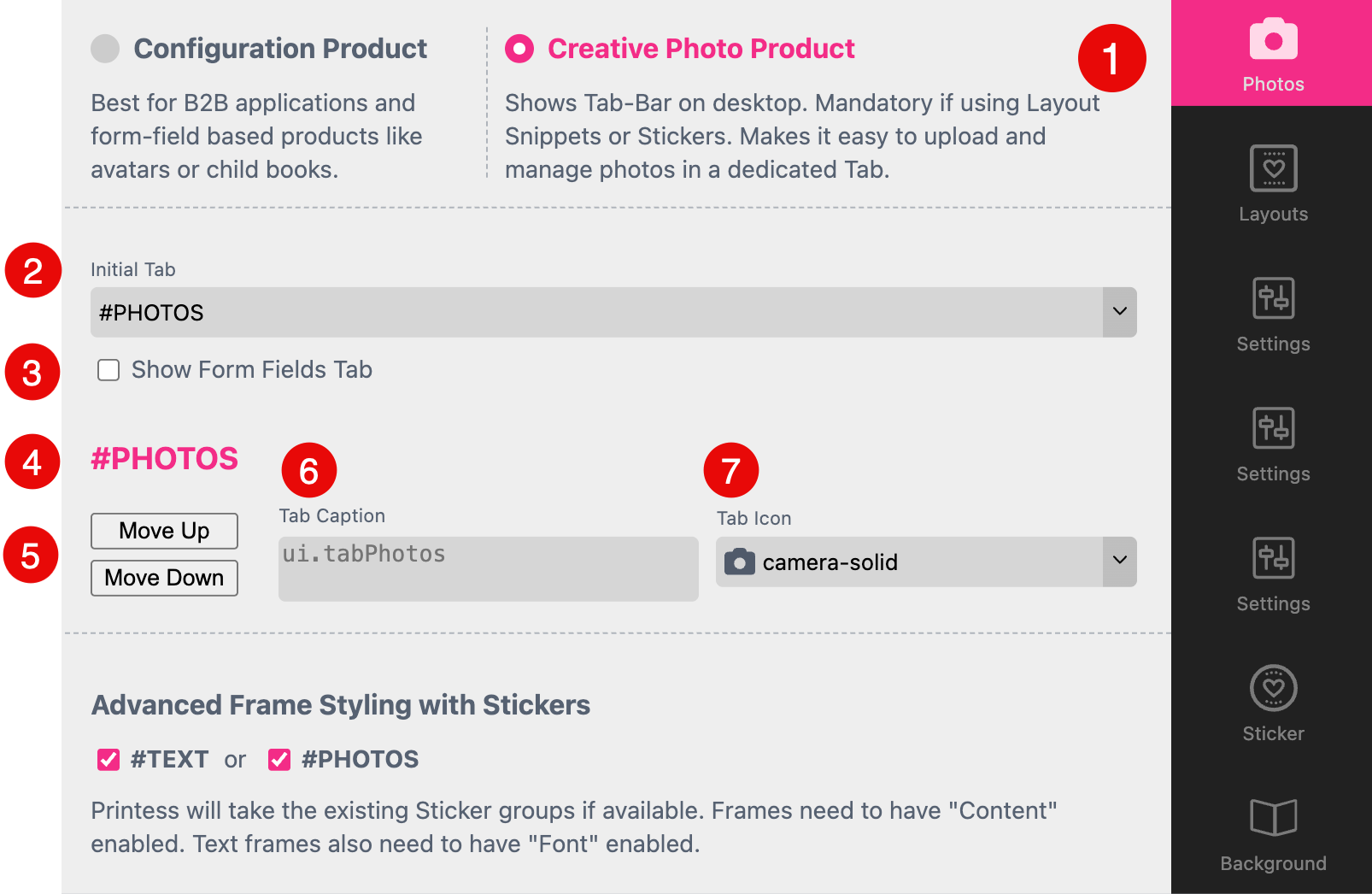Open the second Settings panel icon
The width and height of the screenshot is (1372, 894).
tap(1272, 428)
